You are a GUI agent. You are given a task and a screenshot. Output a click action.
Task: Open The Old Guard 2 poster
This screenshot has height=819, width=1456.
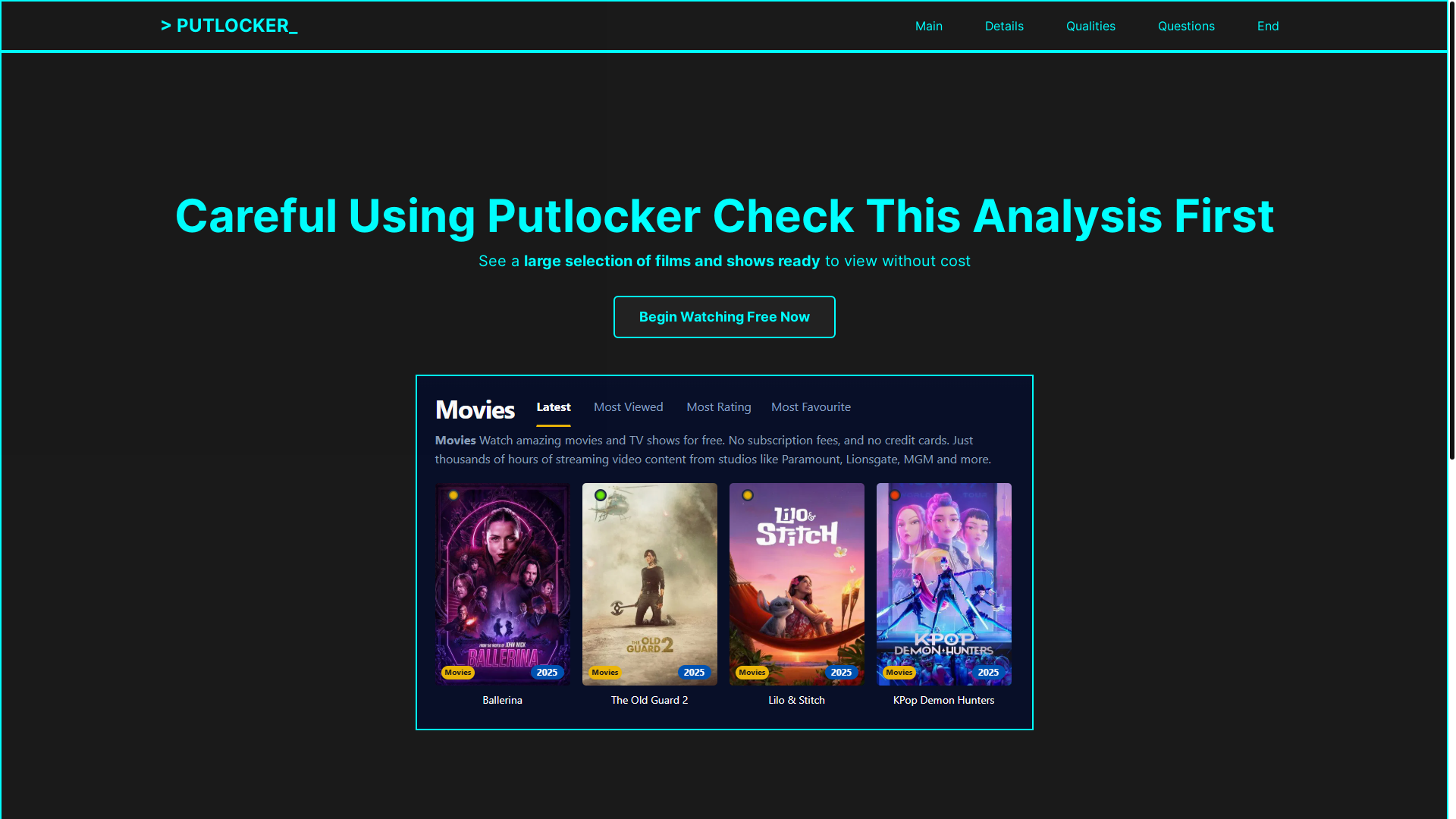pyautogui.click(x=650, y=584)
